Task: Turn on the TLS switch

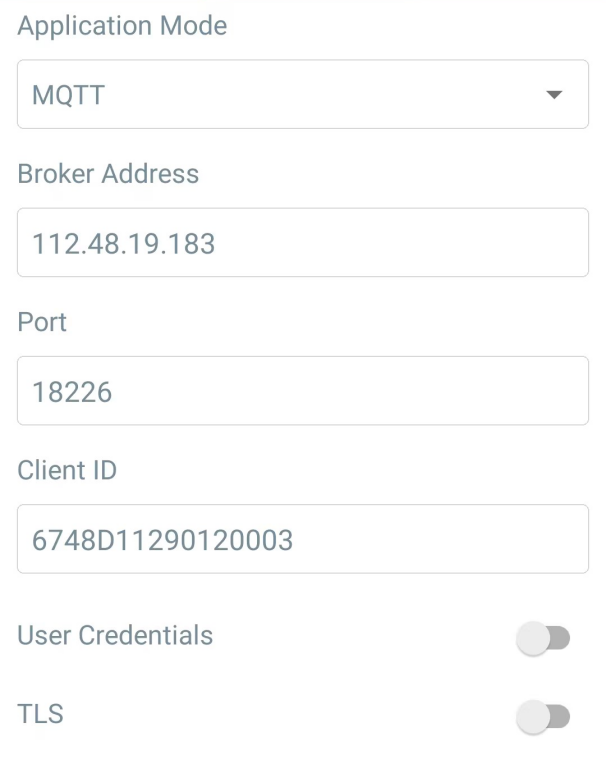Action: (543, 715)
